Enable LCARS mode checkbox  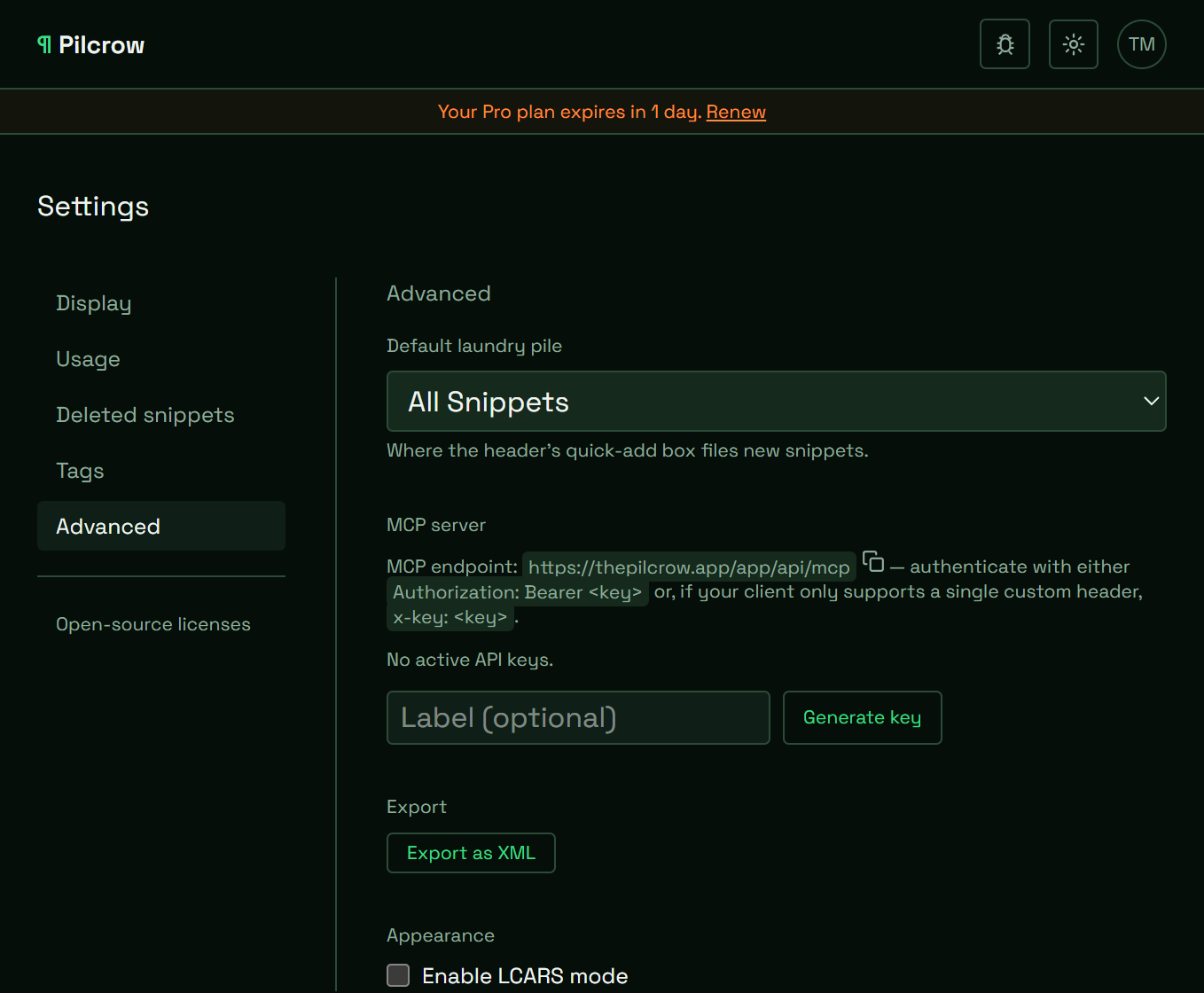click(x=398, y=975)
